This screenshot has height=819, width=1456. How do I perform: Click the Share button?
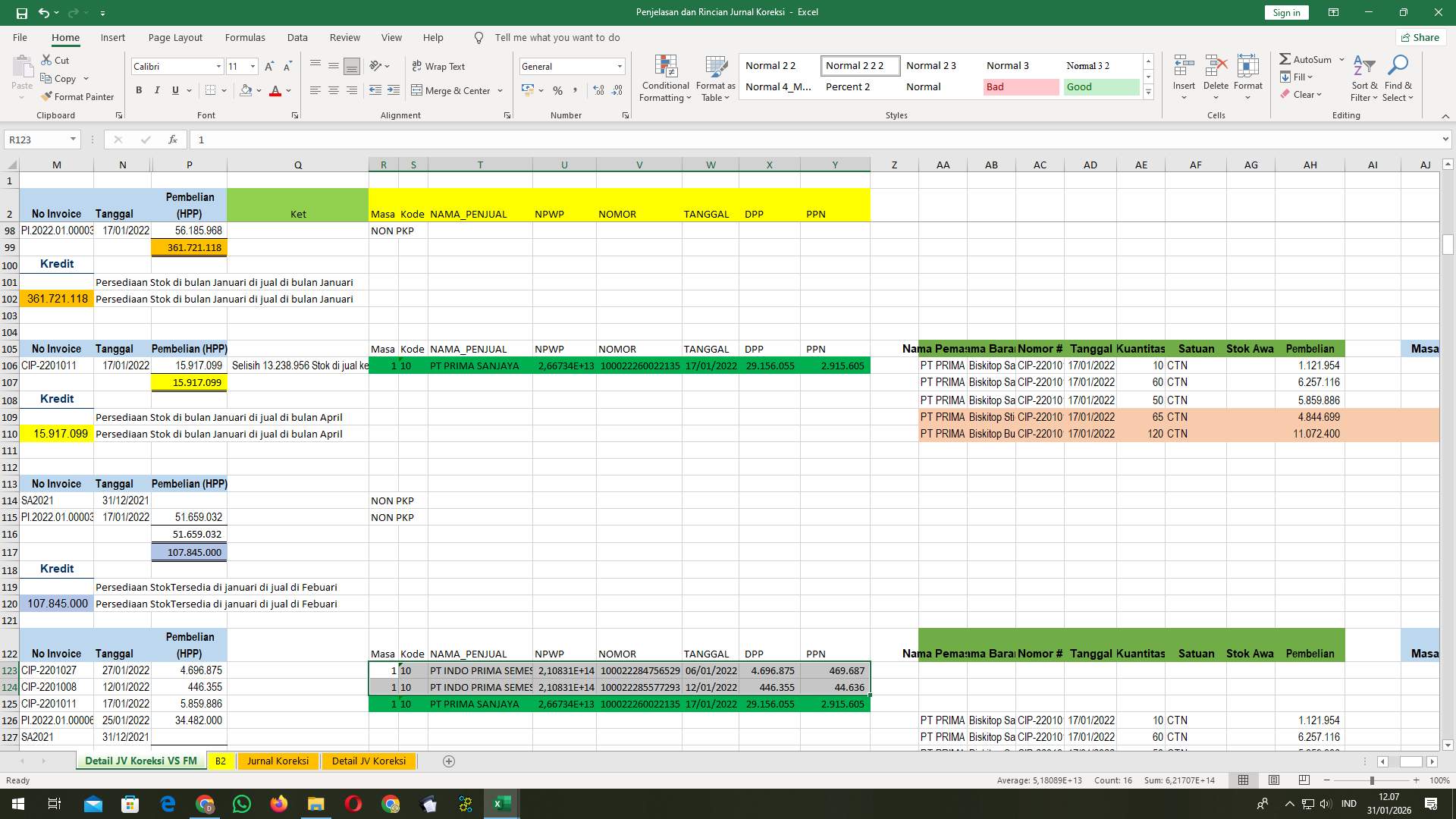[x=1420, y=37]
